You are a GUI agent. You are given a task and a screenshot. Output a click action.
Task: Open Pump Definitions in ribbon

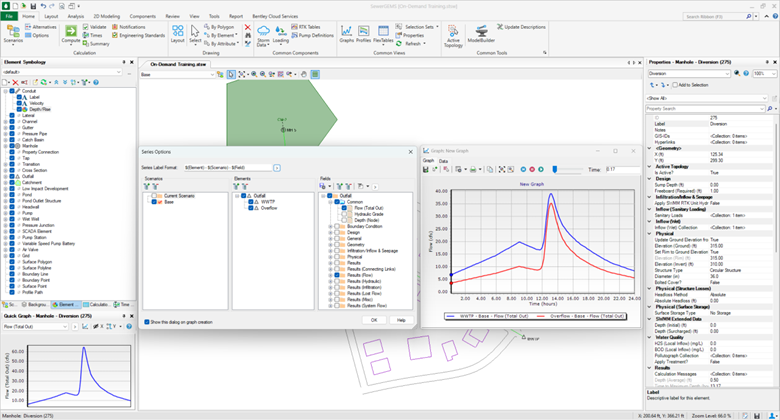click(312, 35)
